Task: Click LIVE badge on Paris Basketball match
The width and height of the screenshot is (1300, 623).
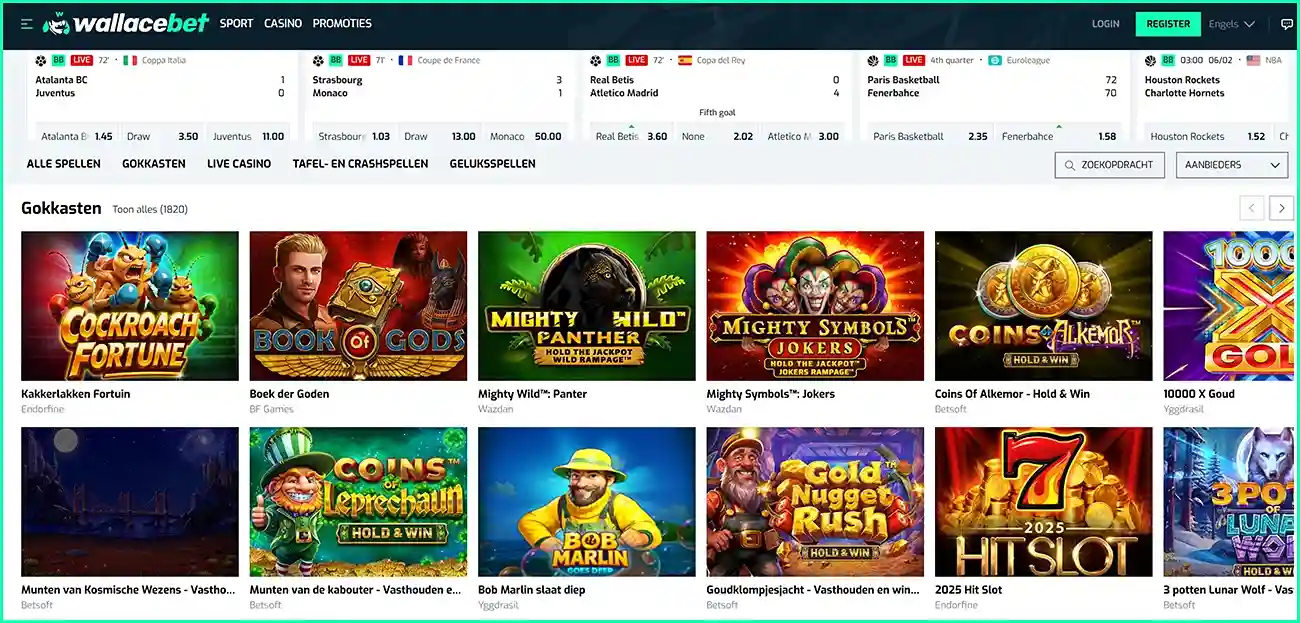Action: 914,60
